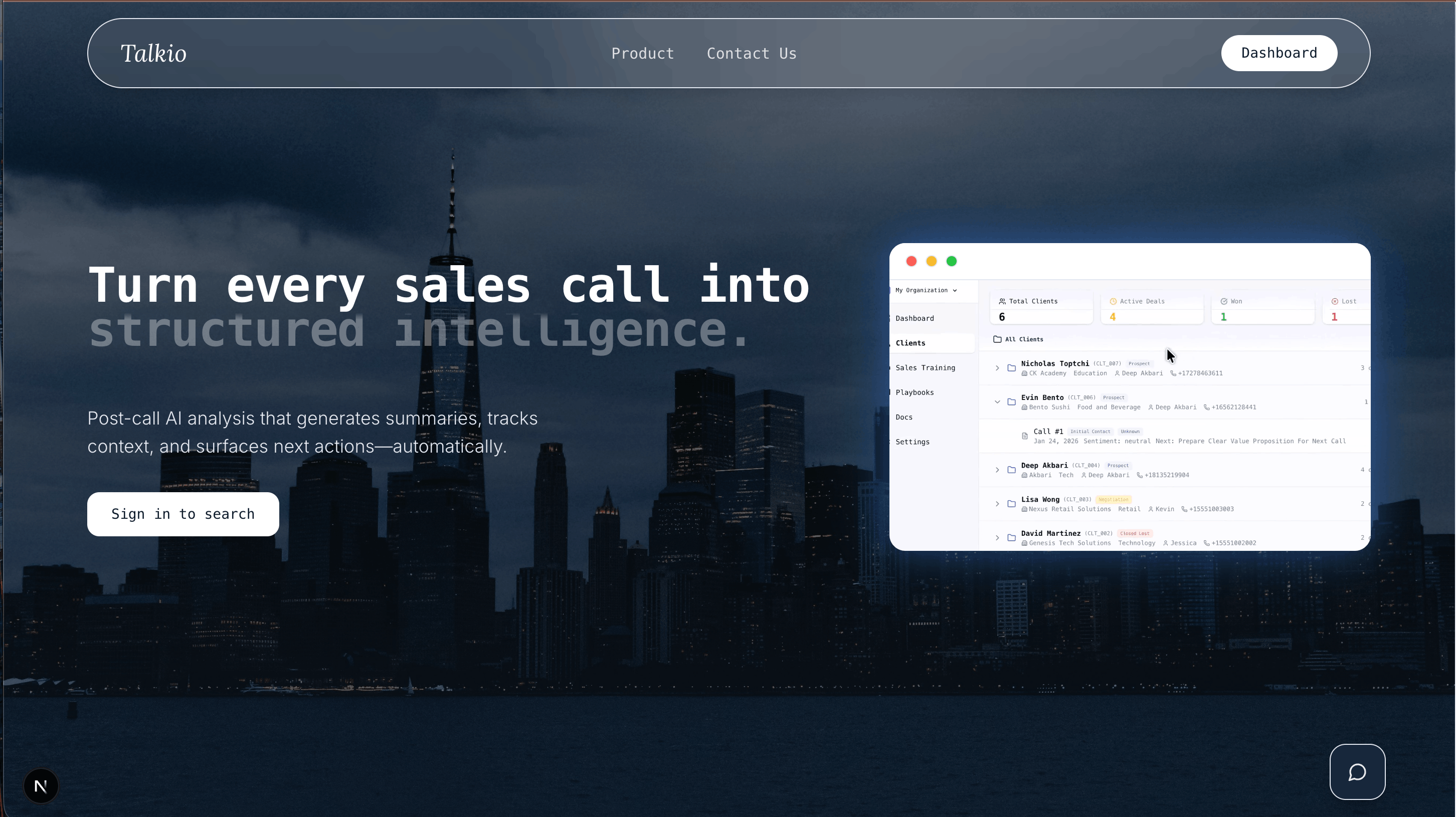Click the Dashboard button in header
This screenshot has height=817, width=1456.
coord(1279,53)
